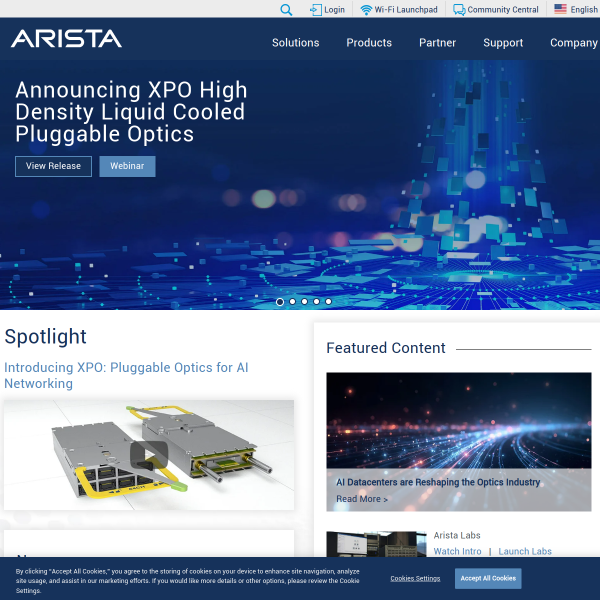The height and width of the screenshot is (600, 600).
Task: Open Community Central link
Action: 503,10
